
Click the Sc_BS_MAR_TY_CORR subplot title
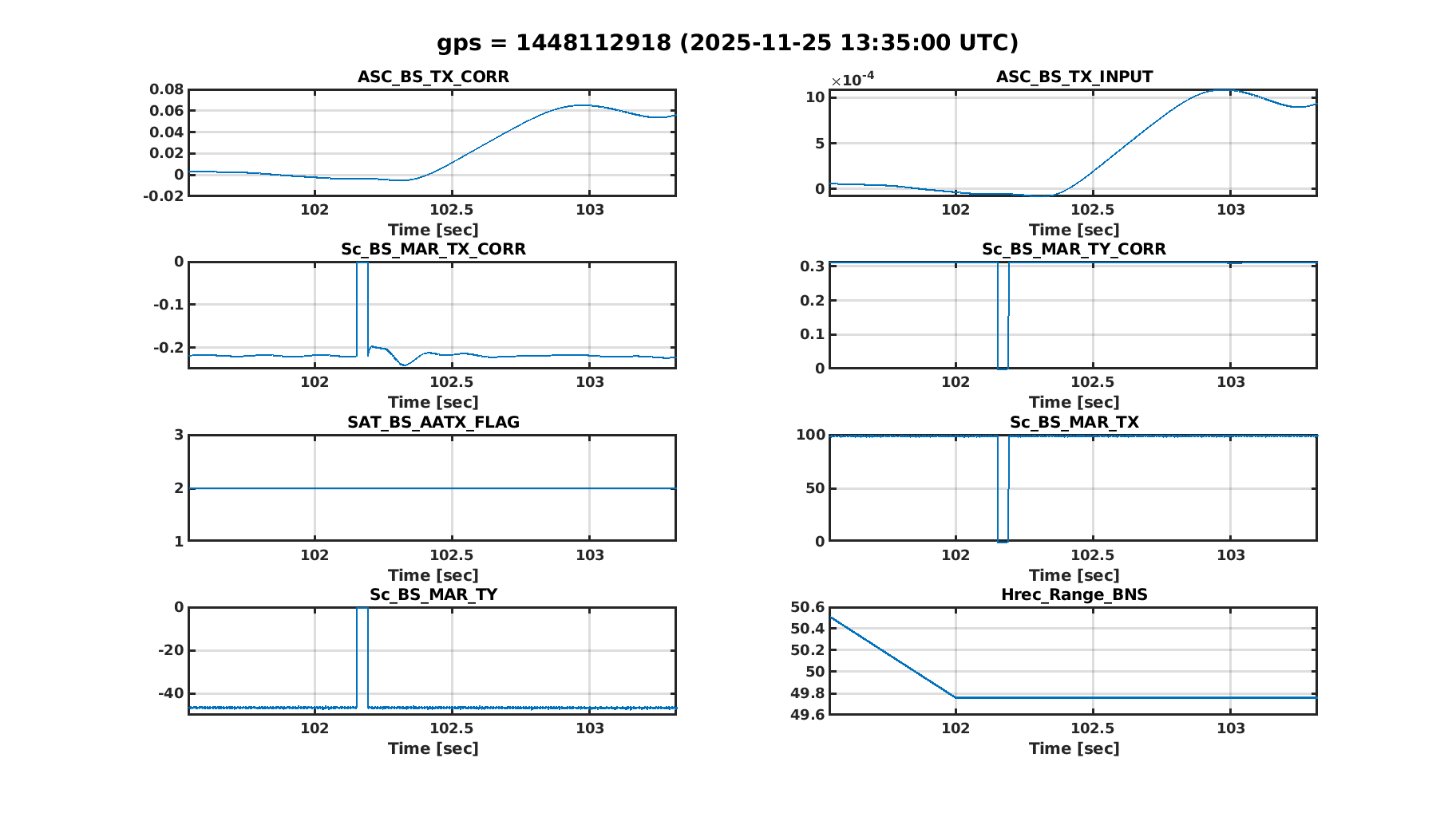click(x=1074, y=249)
